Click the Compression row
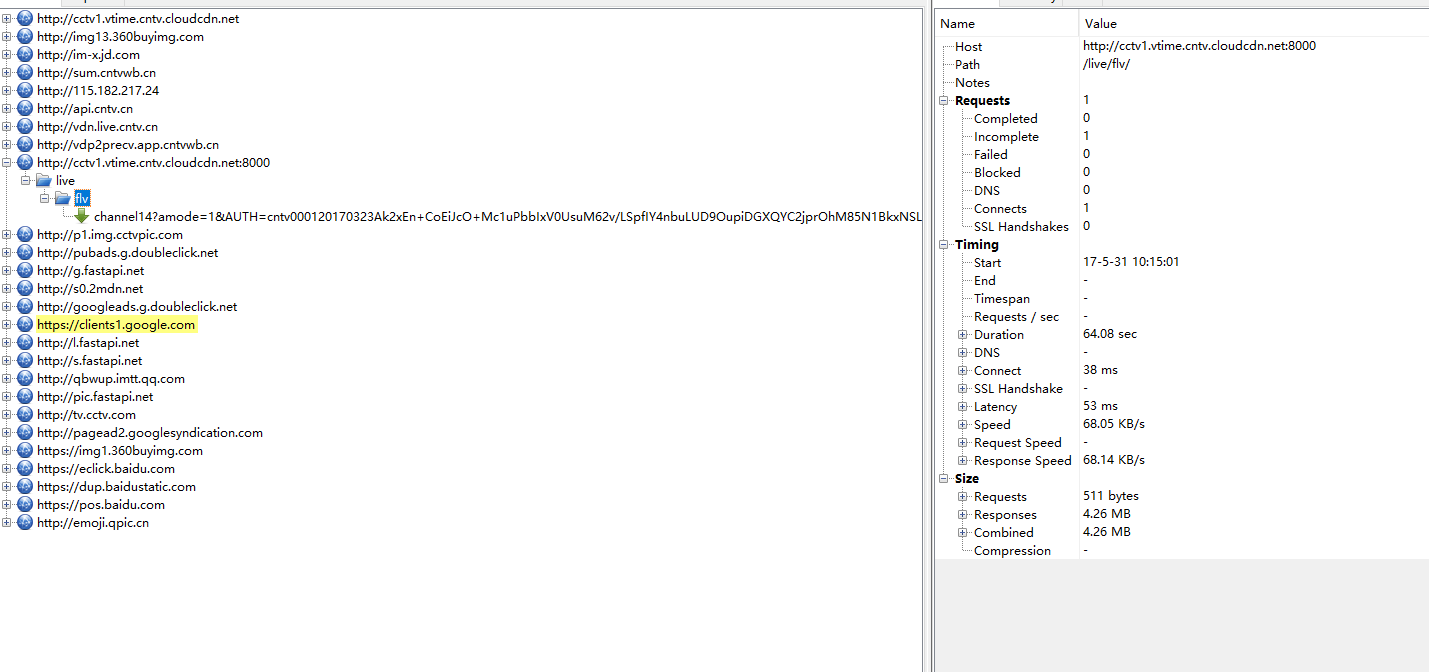The image size is (1429, 672). (1182, 551)
